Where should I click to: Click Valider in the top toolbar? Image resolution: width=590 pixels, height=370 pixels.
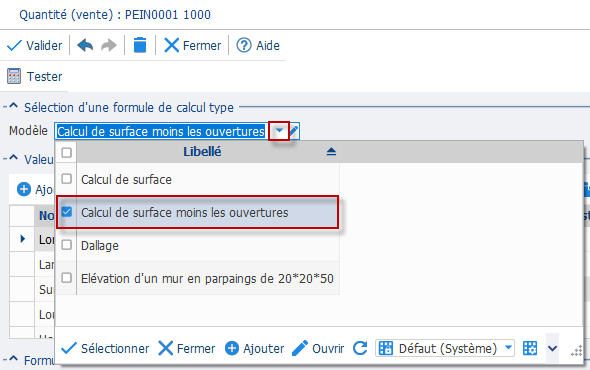tap(35, 46)
